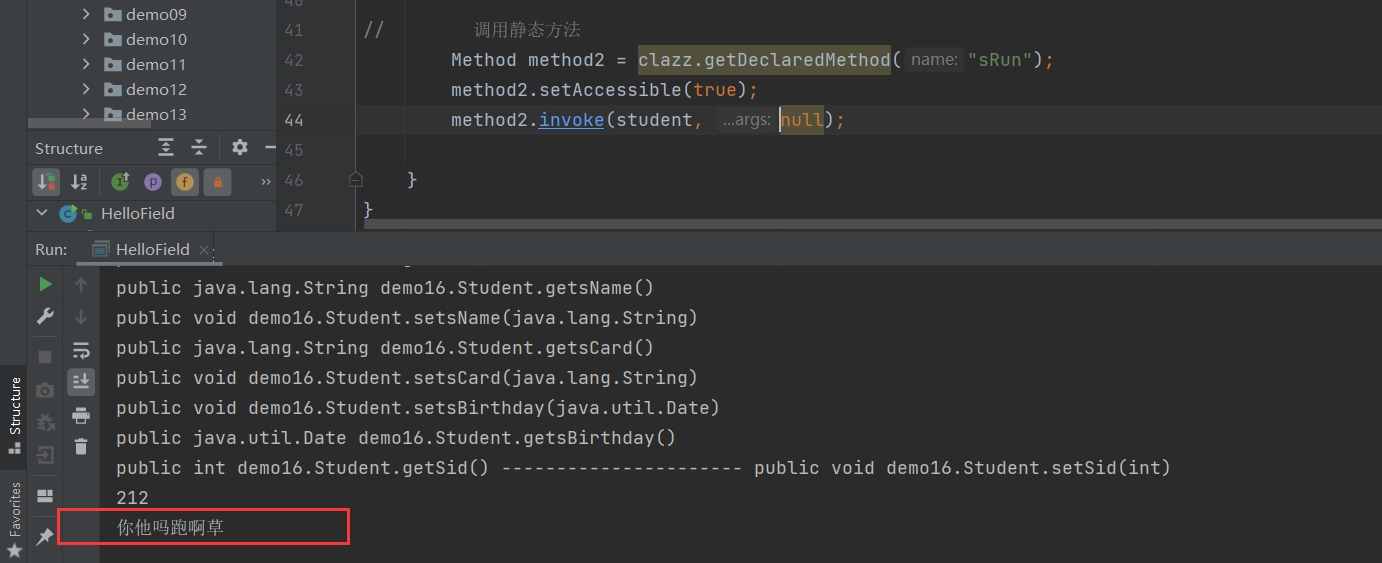Click Up the Stack Trace arrow

(x=81, y=285)
